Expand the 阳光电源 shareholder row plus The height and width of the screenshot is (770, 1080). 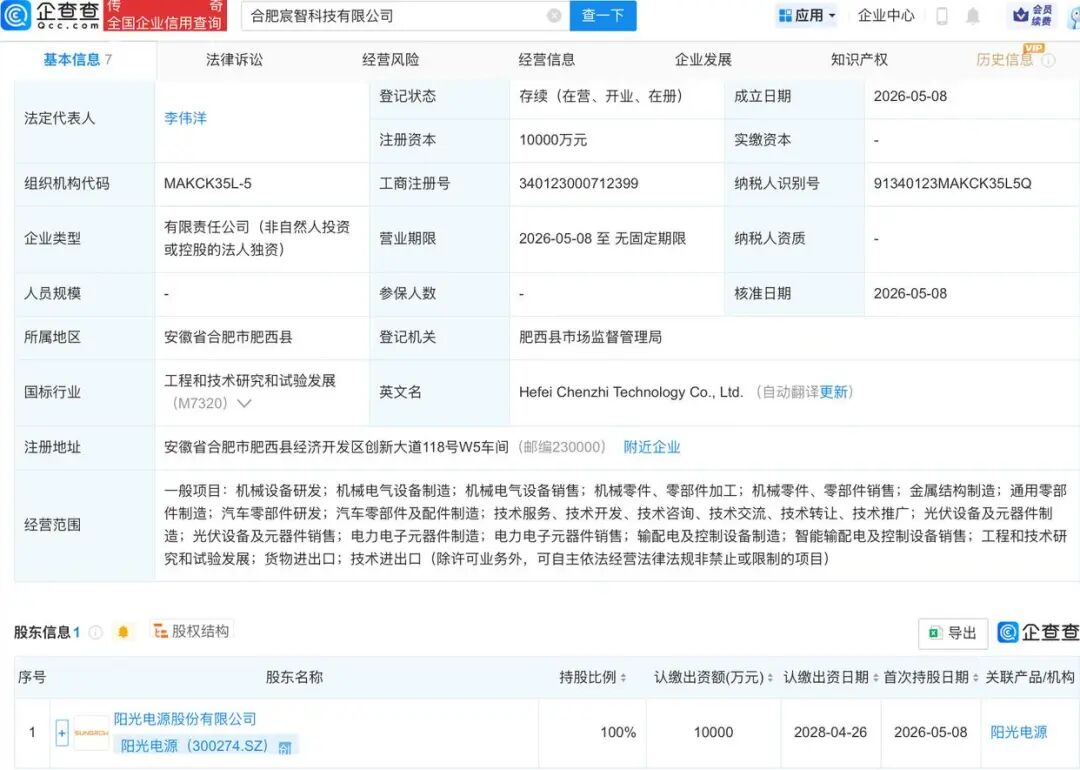(x=62, y=733)
